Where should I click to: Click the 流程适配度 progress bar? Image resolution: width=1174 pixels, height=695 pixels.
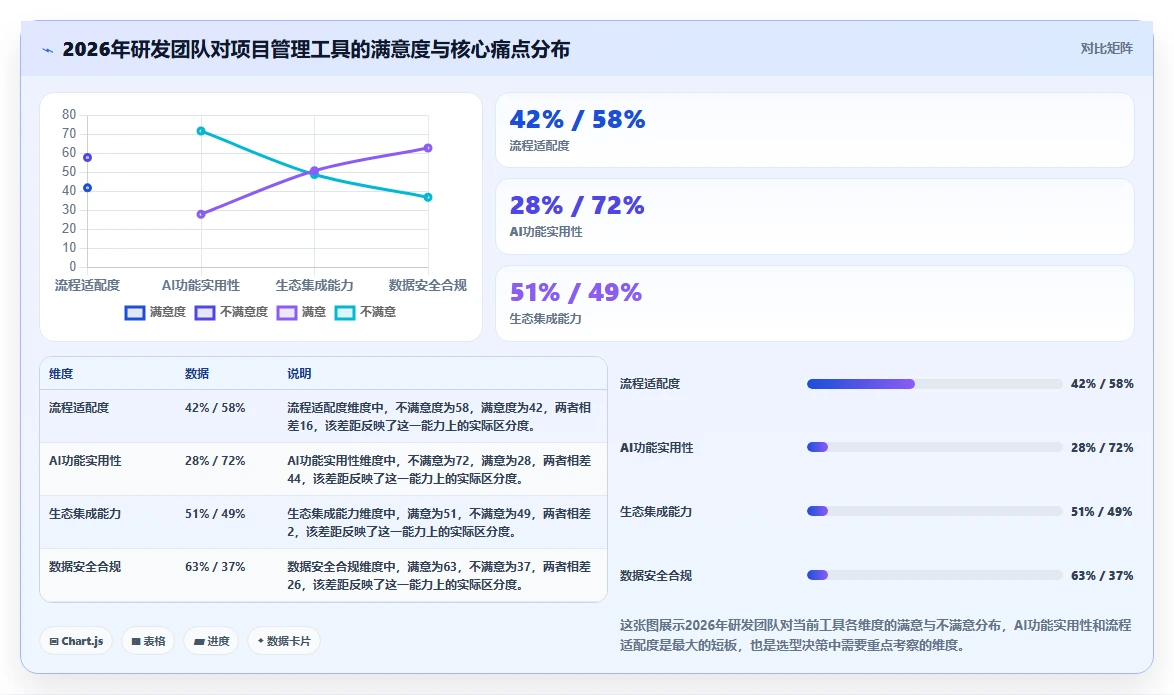(934, 384)
